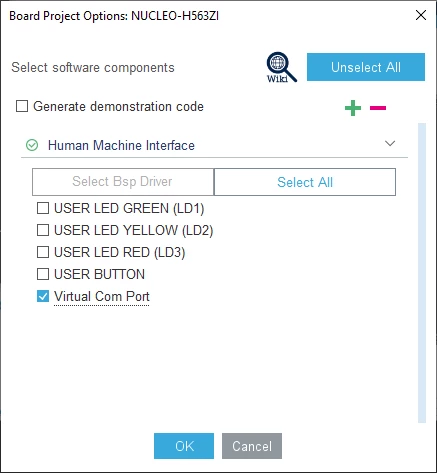Confirm with the OK button
Image resolution: width=437 pixels, height=473 pixels.
pyautogui.click(x=184, y=446)
